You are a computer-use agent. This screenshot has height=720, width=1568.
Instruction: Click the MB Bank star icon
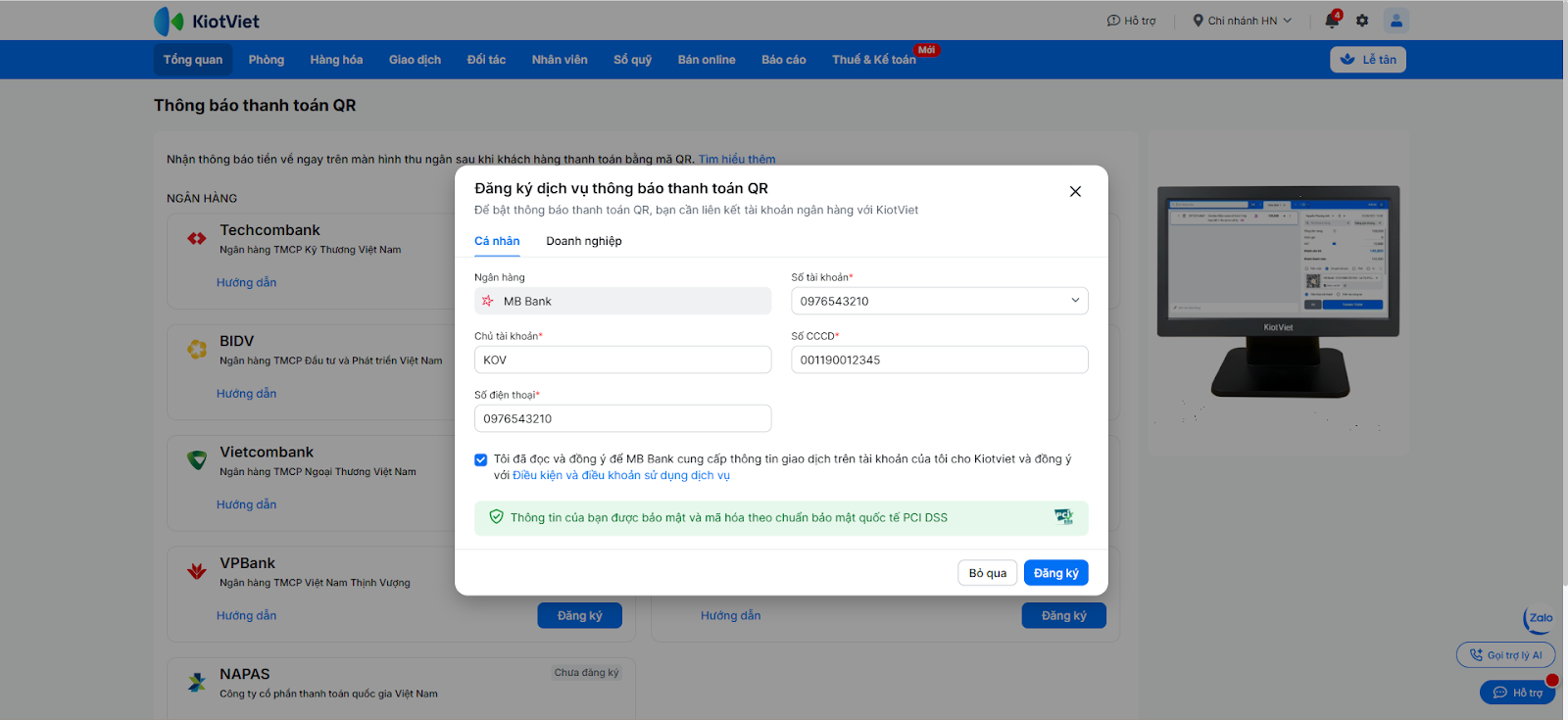point(488,301)
